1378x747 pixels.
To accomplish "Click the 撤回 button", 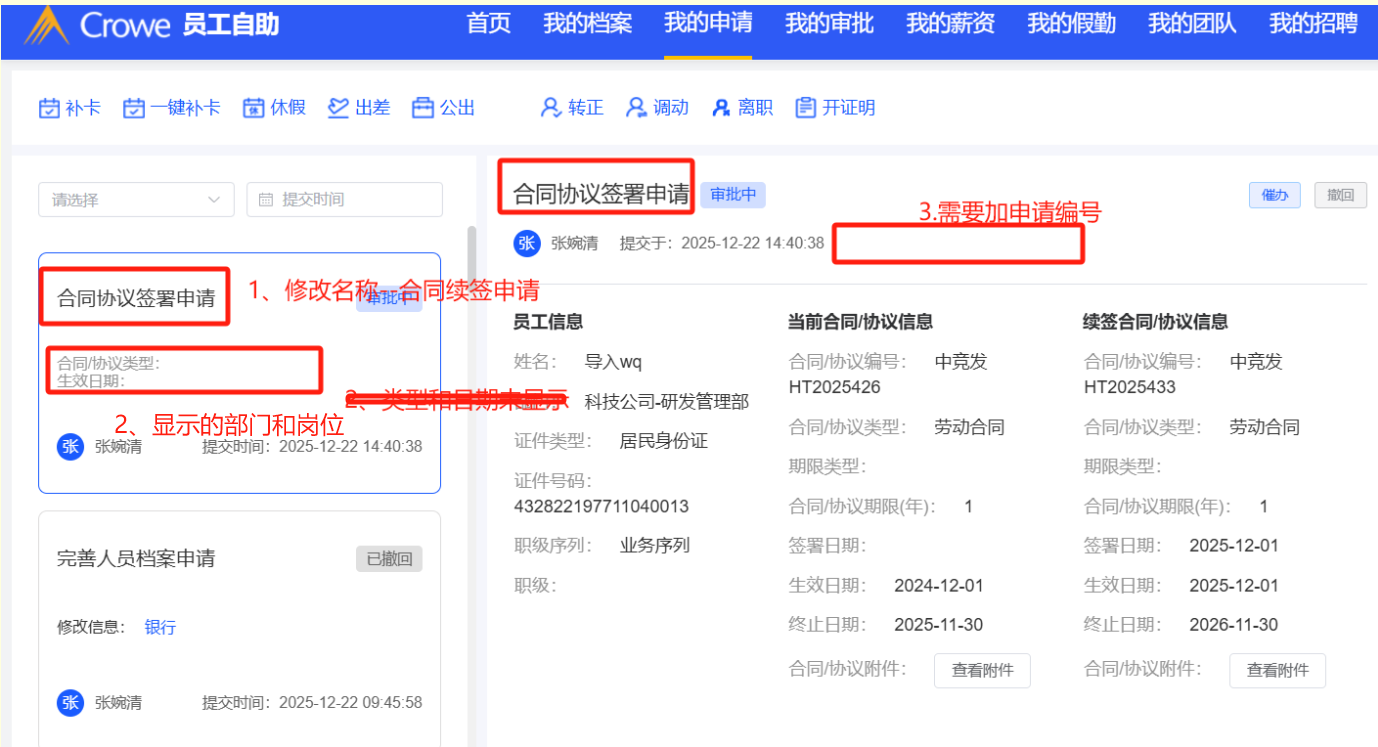I will tap(1341, 196).
